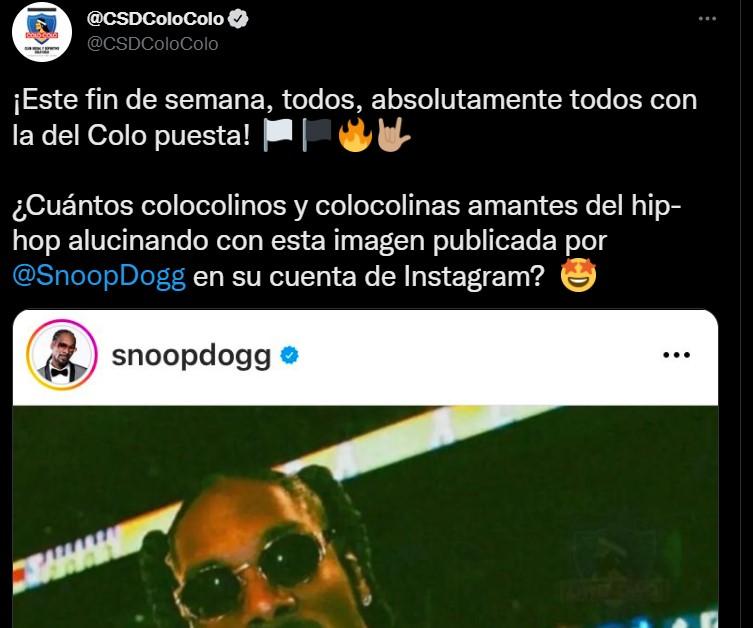This screenshot has height=628, width=753.
Task: Click the first line of the tweet
Action: click(354, 100)
